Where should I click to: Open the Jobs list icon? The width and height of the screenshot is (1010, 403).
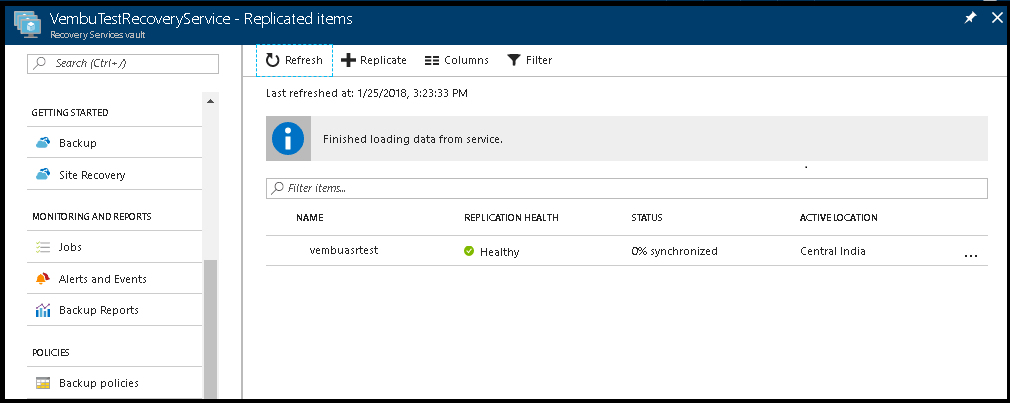[43, 247]
